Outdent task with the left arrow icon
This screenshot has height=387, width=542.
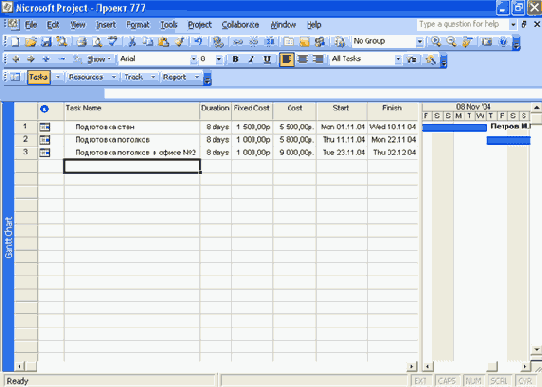pyautogui.click(x=16, y=59)
